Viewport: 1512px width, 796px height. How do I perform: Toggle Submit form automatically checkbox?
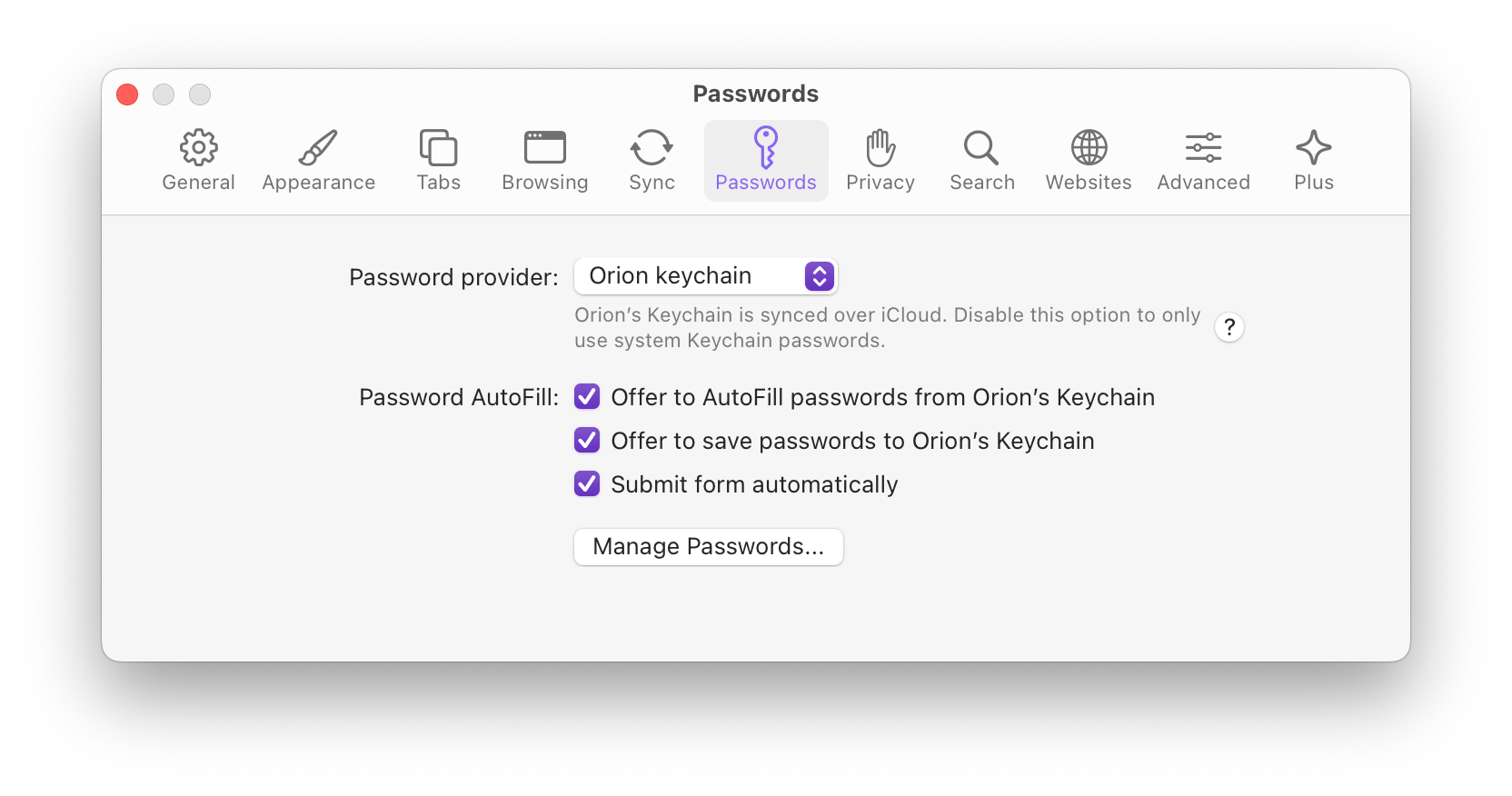(587, 484)
